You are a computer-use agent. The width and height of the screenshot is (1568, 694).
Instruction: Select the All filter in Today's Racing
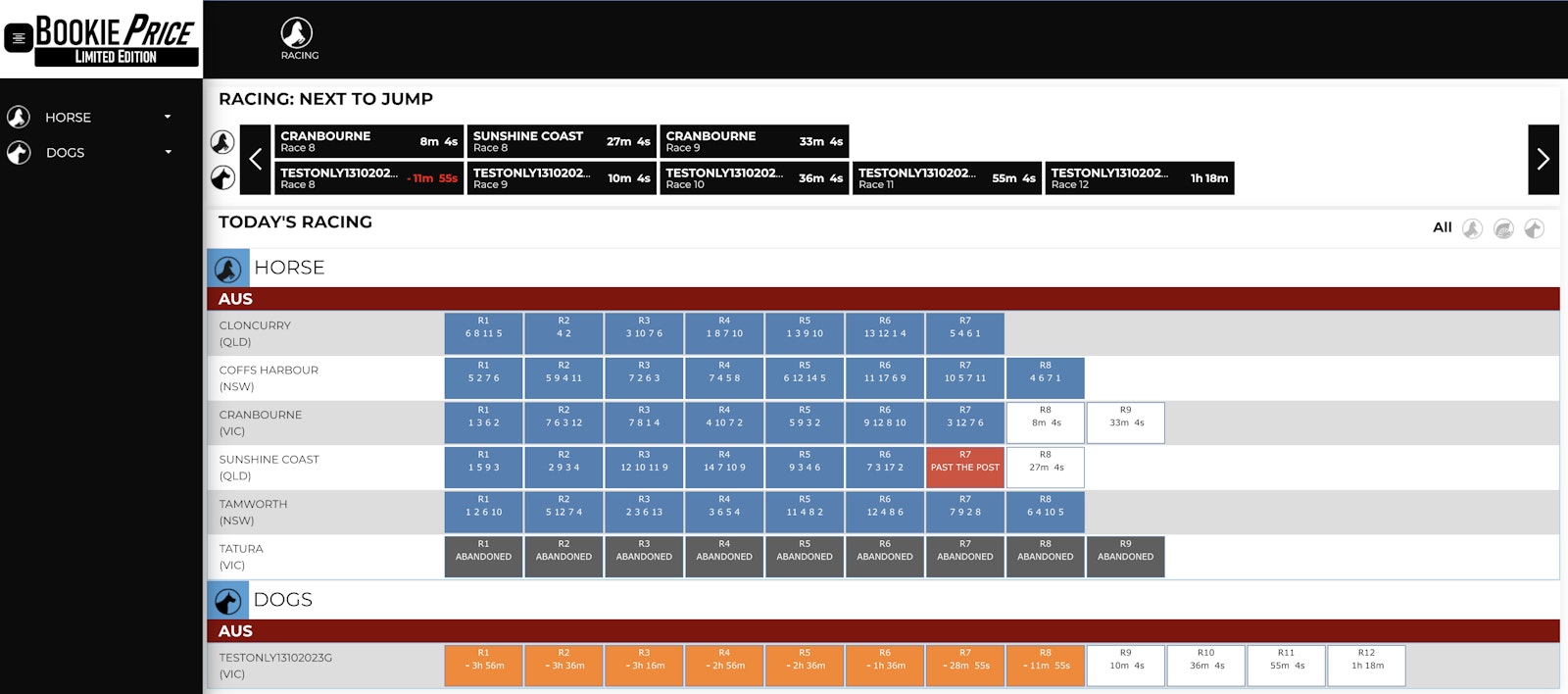pyautogui.click(x=1442, y=227)
